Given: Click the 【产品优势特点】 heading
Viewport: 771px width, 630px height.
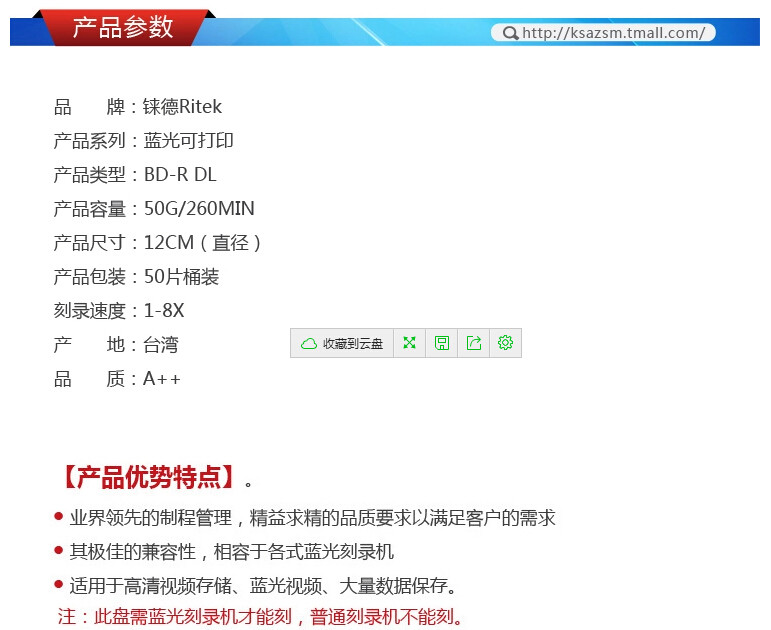Looking at the screenshot, I should pos(149,478).
